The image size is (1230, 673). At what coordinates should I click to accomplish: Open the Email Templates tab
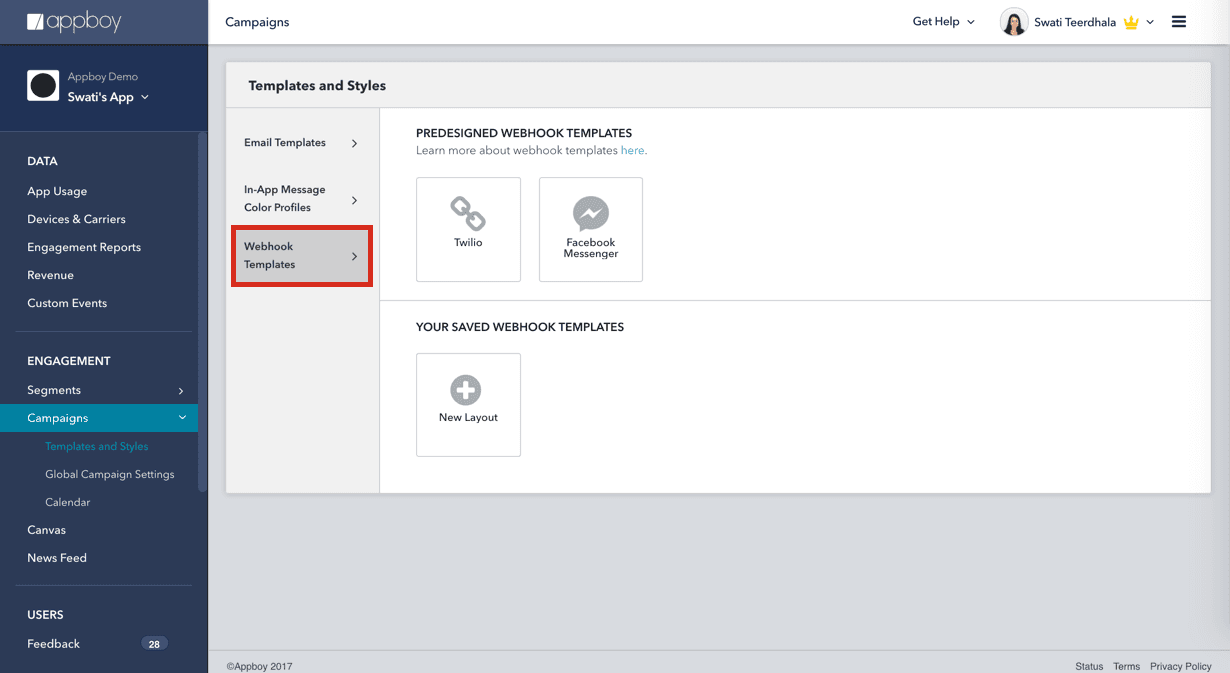(x=301, y=143)
